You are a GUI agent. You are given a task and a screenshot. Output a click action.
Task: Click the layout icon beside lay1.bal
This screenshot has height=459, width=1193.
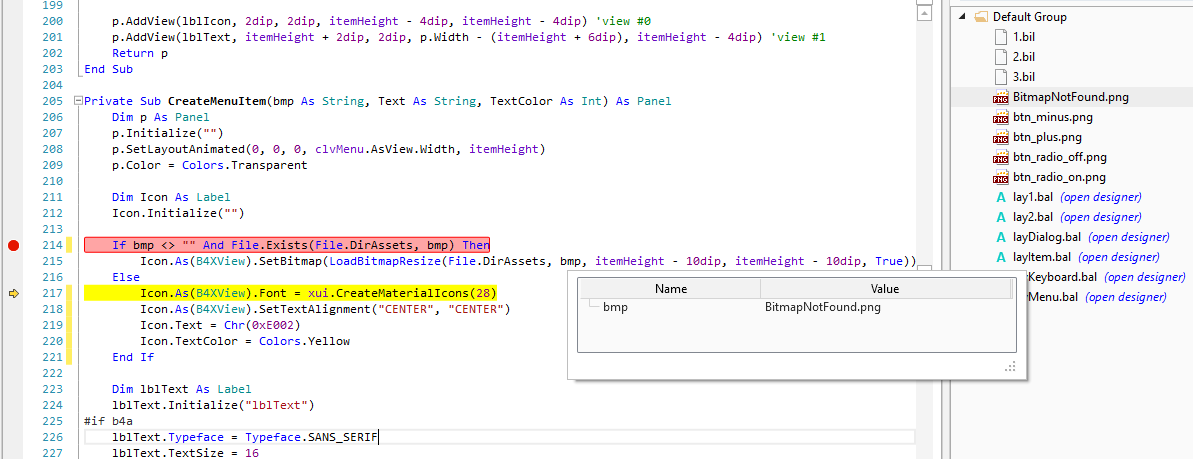coord(1001,197)
